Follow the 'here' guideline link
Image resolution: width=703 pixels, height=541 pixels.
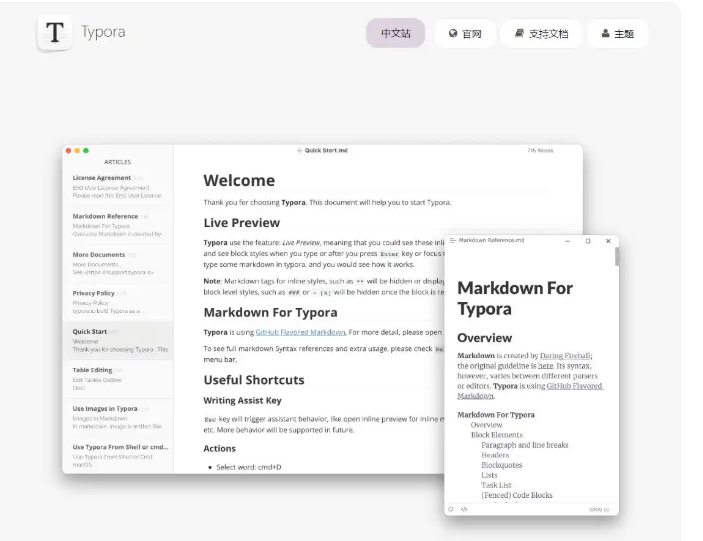[x=545, y=366]
